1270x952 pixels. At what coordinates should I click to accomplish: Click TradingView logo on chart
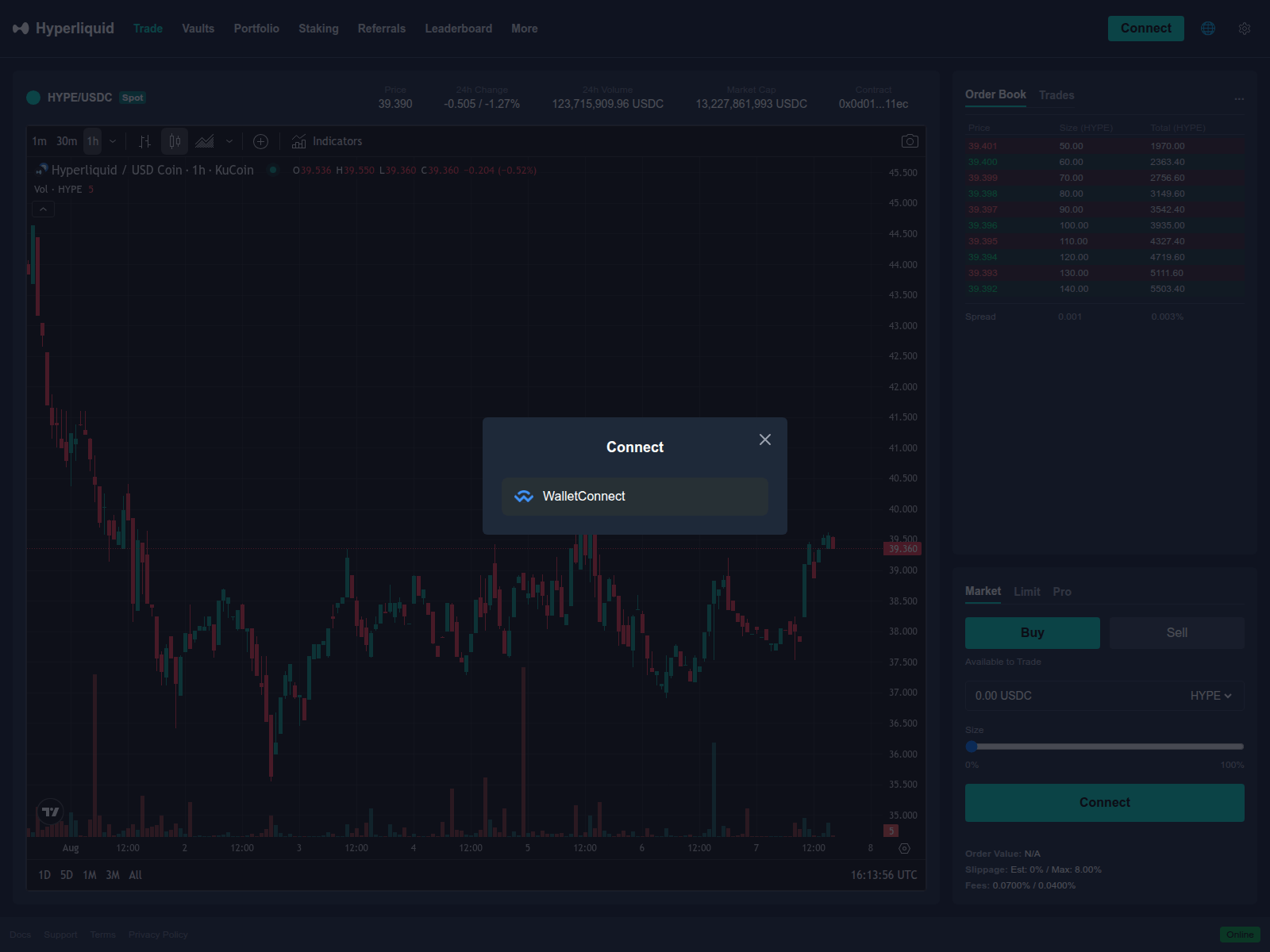51,812
